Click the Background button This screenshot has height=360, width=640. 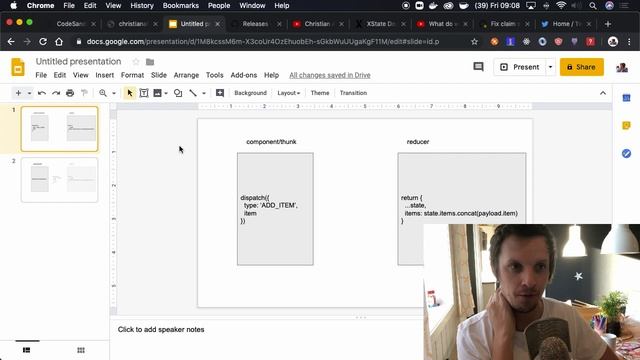(250, 93)
